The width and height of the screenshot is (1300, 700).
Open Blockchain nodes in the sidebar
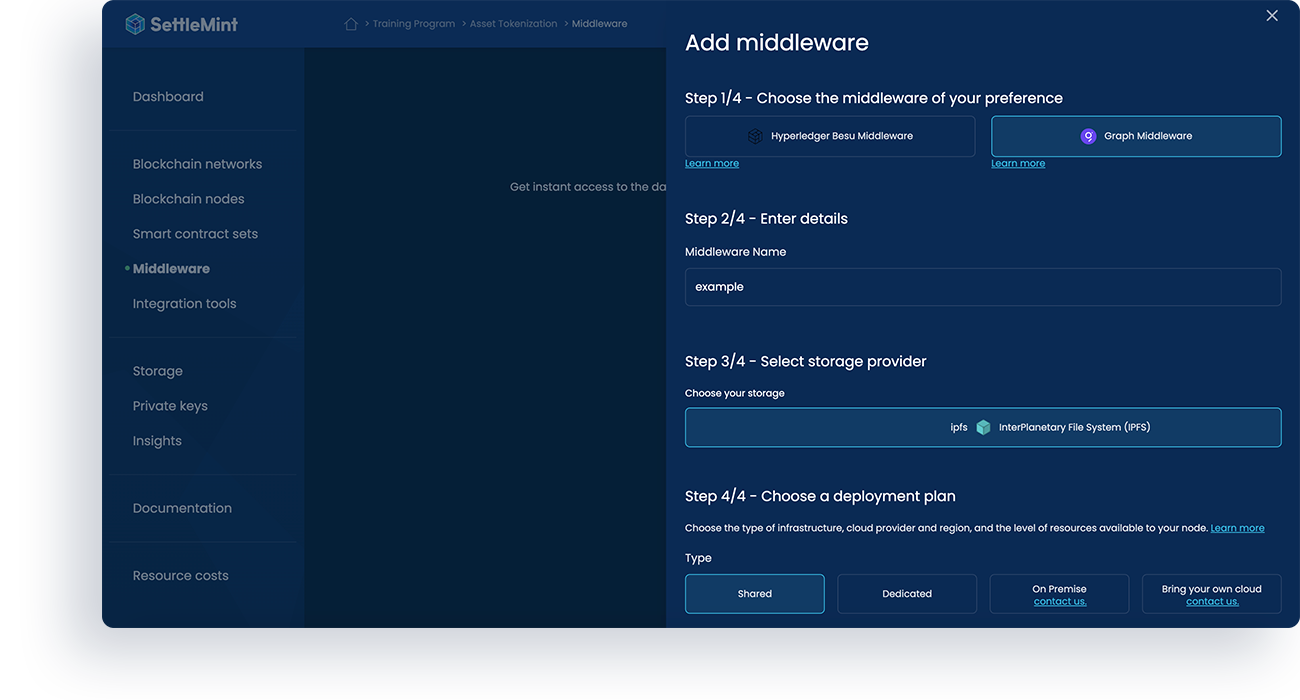[x=188, y=198]
